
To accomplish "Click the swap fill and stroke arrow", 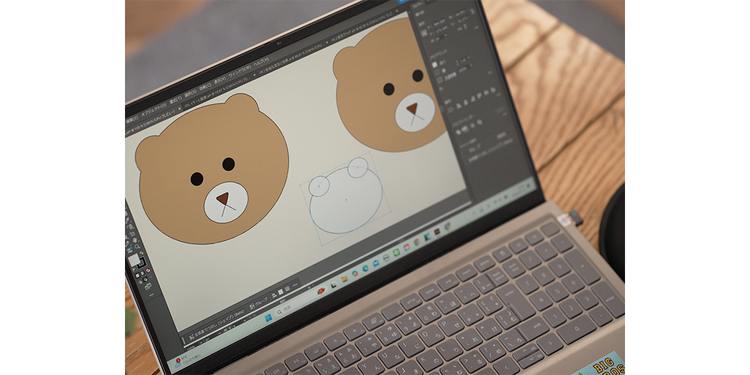I will 142,253.
